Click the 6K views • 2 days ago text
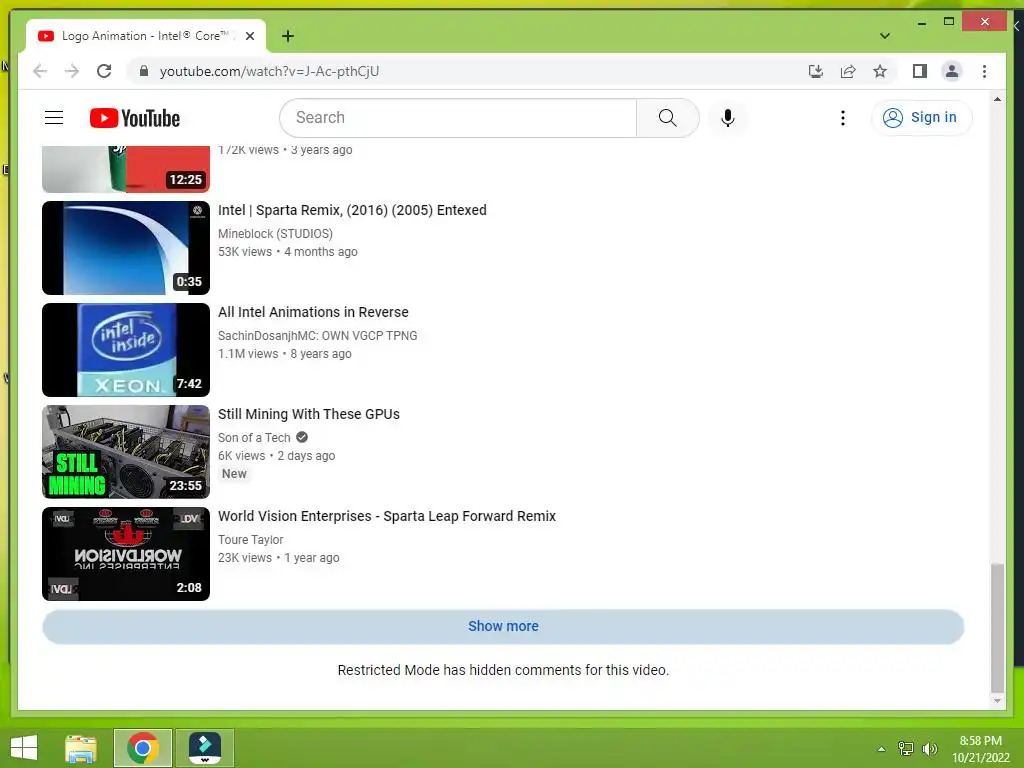This screenshot has width=1024, height=768. pos(277,456)
